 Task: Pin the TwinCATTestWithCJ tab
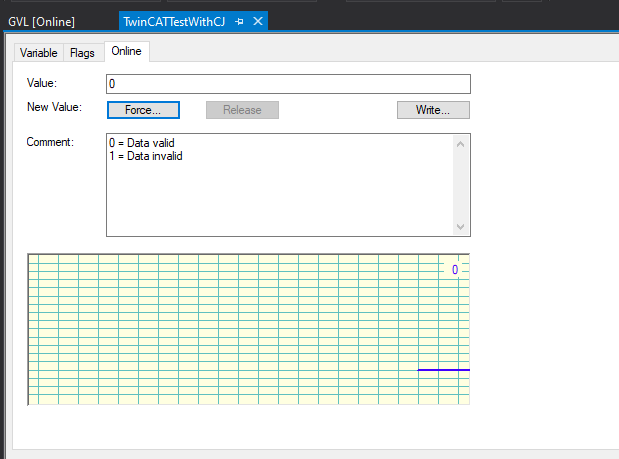click(239, 22)
